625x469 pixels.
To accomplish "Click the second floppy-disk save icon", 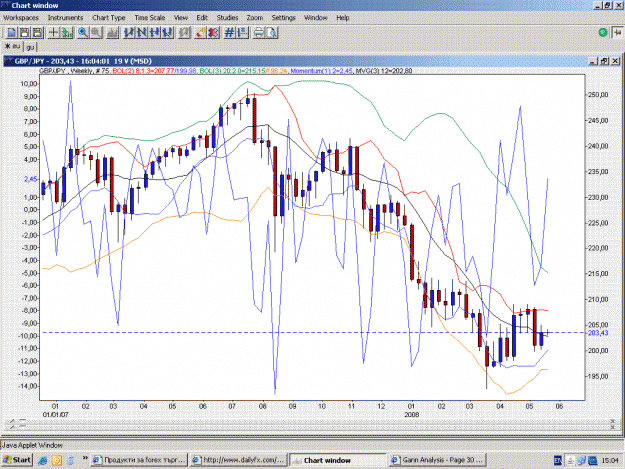I will click(37, 33).
